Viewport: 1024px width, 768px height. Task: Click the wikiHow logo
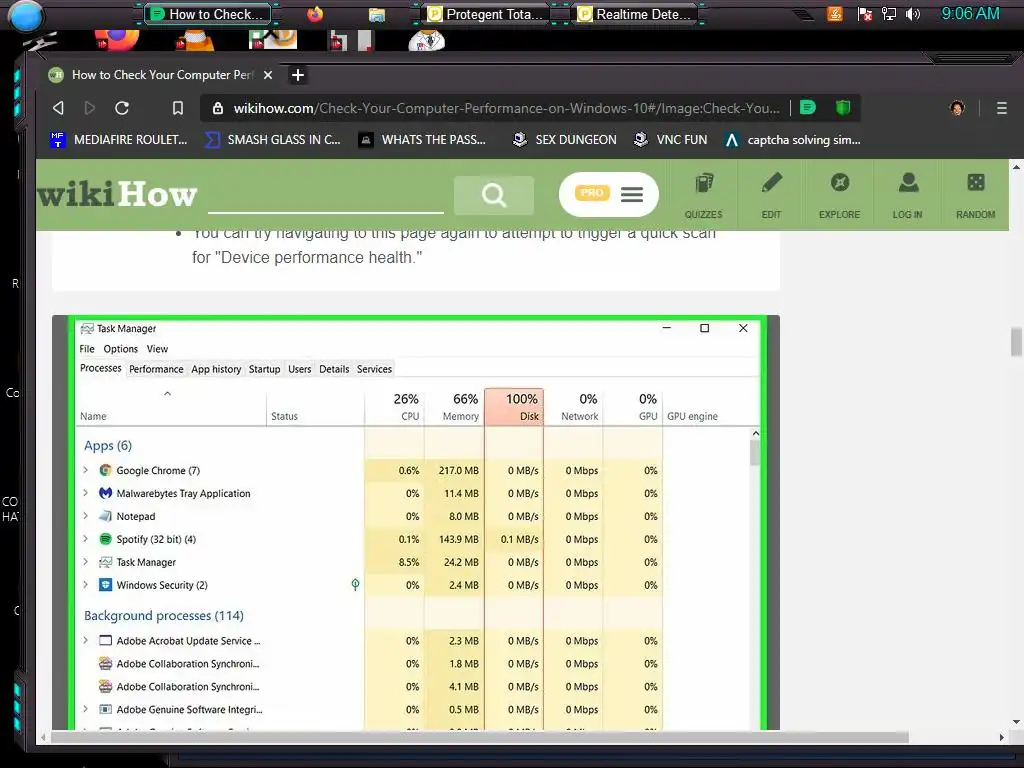tap(117, 194)
